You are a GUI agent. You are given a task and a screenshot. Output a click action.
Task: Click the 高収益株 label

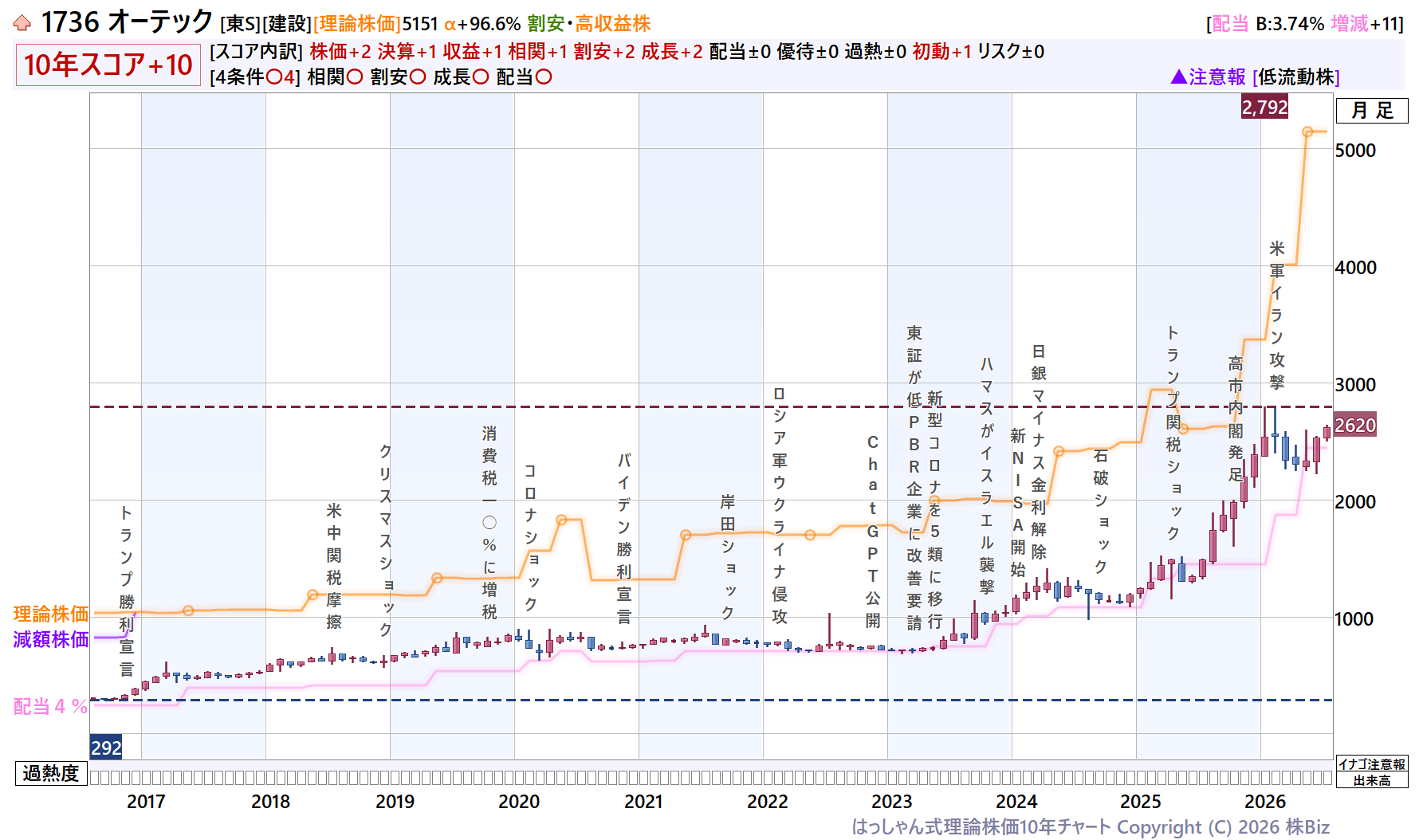pos(613,24)
